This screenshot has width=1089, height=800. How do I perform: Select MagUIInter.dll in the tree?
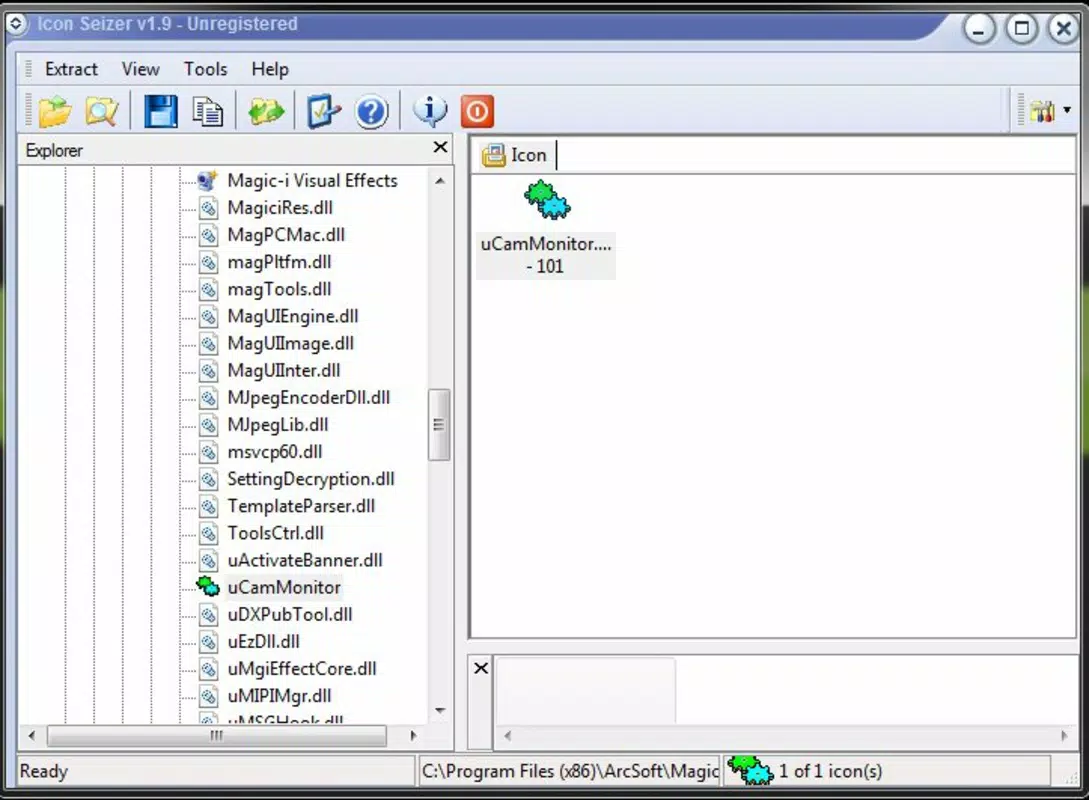click(283, 370)
